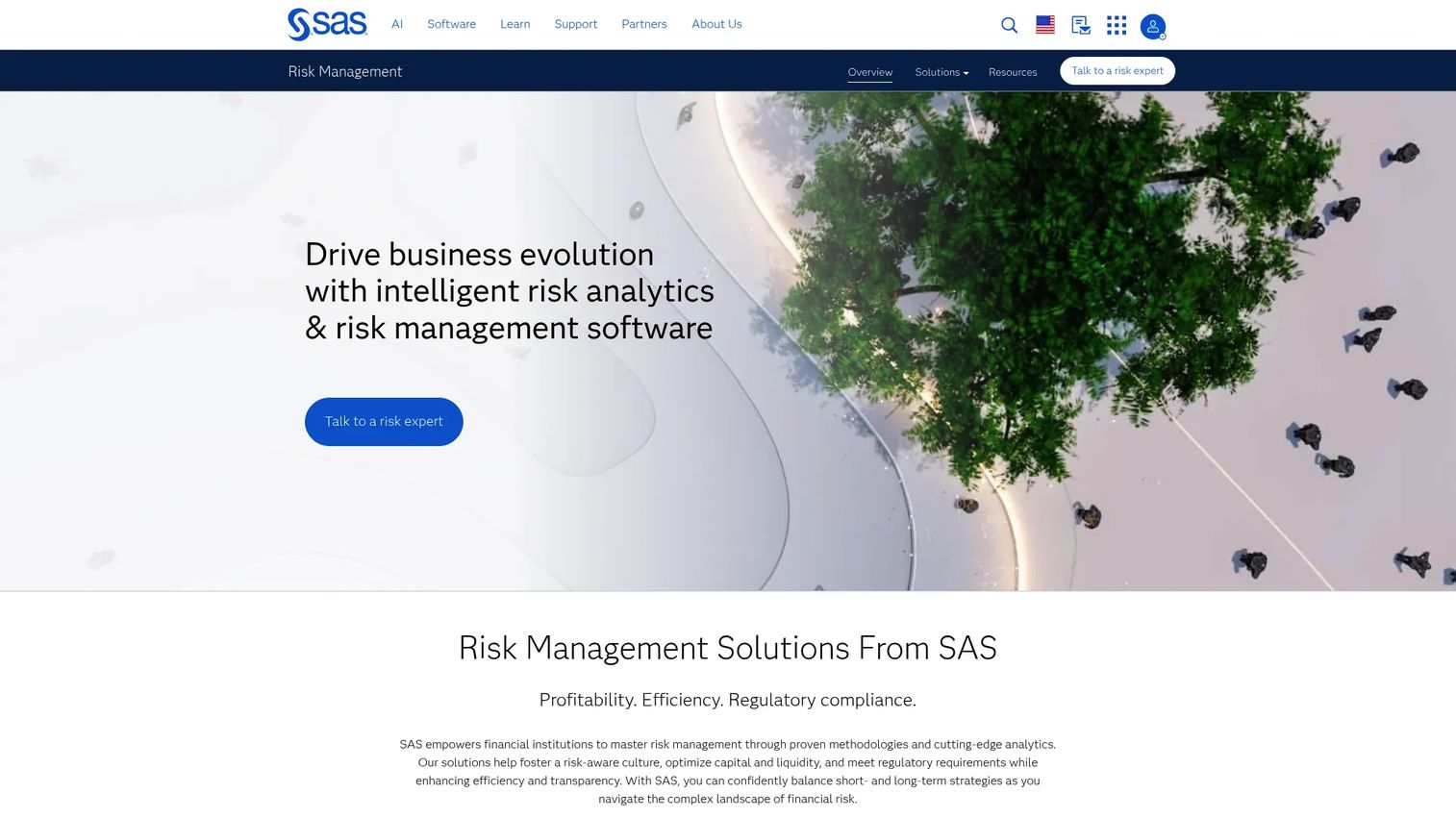
Task: Open the user profile icon
Action: point(1153,26)
